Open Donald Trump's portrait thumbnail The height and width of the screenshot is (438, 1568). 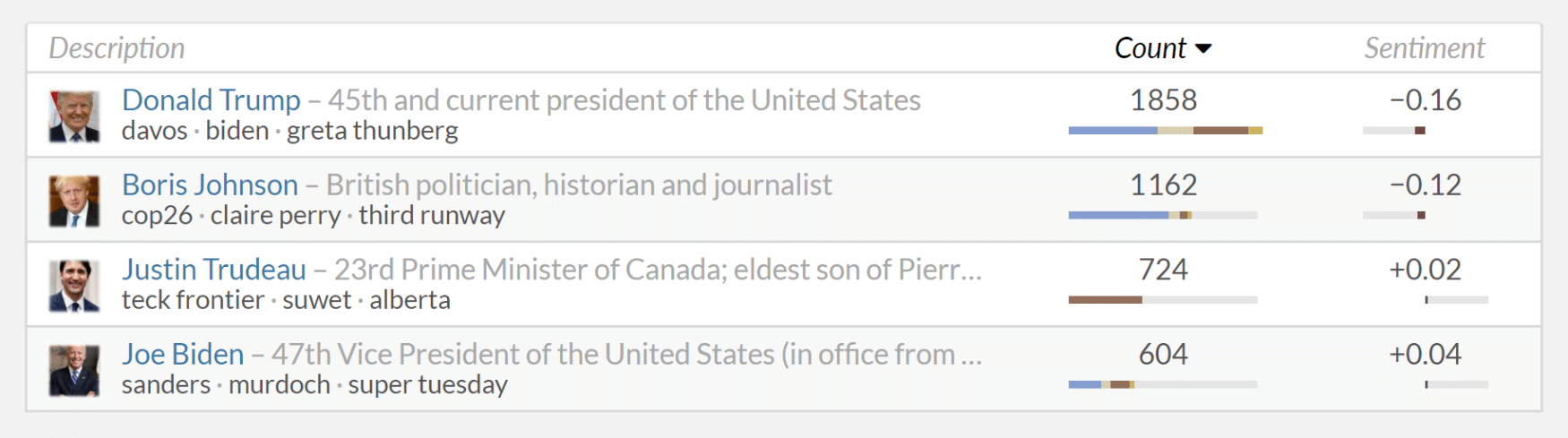(x=73, y=116)
